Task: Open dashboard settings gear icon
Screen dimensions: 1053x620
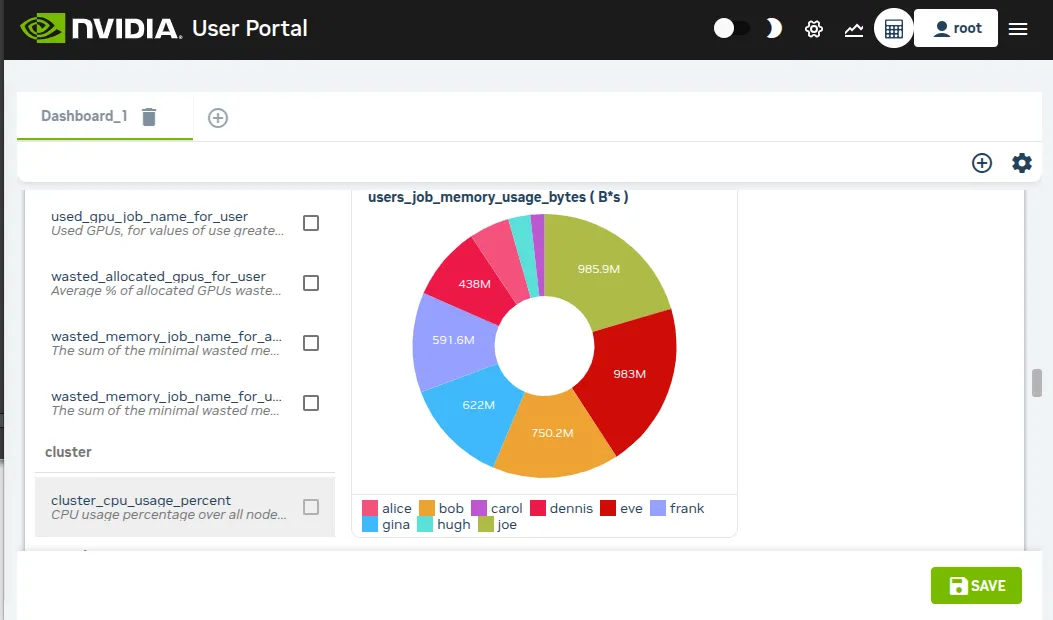Action: 1021,163
